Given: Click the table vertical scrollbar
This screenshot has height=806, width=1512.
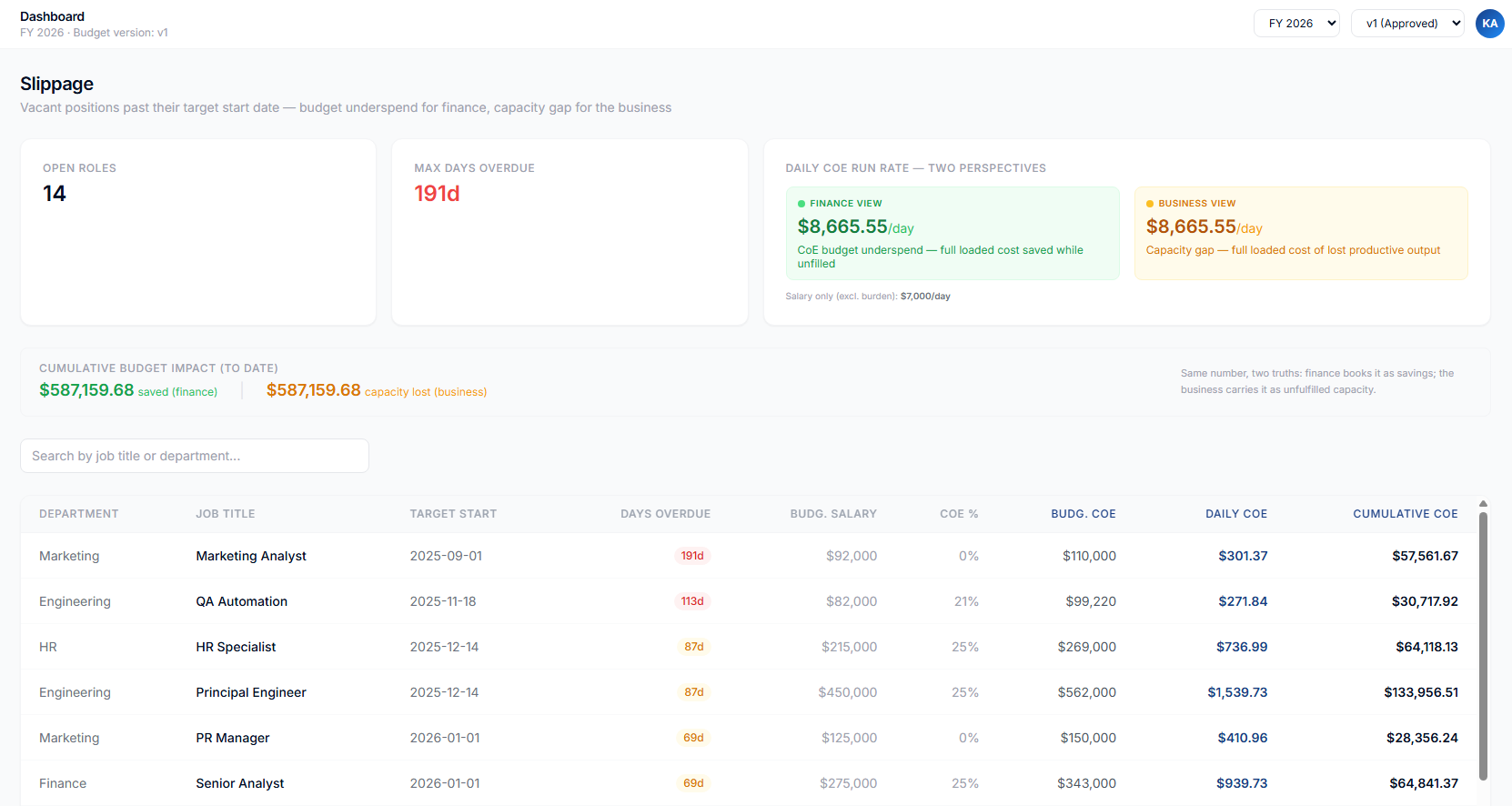Looking at the screenshot, I should coord(1483,646).
